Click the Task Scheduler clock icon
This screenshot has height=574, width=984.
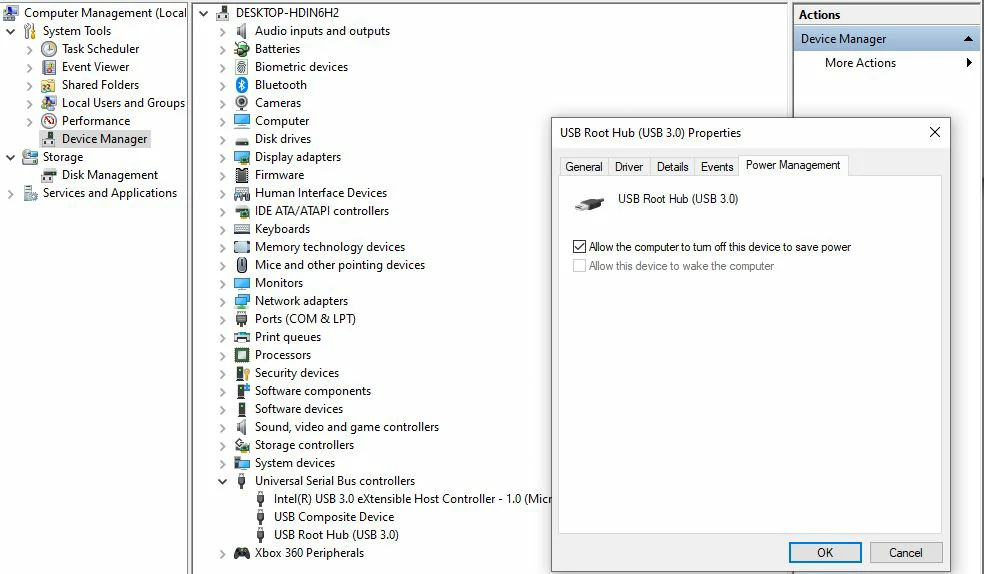pos(49,49)
